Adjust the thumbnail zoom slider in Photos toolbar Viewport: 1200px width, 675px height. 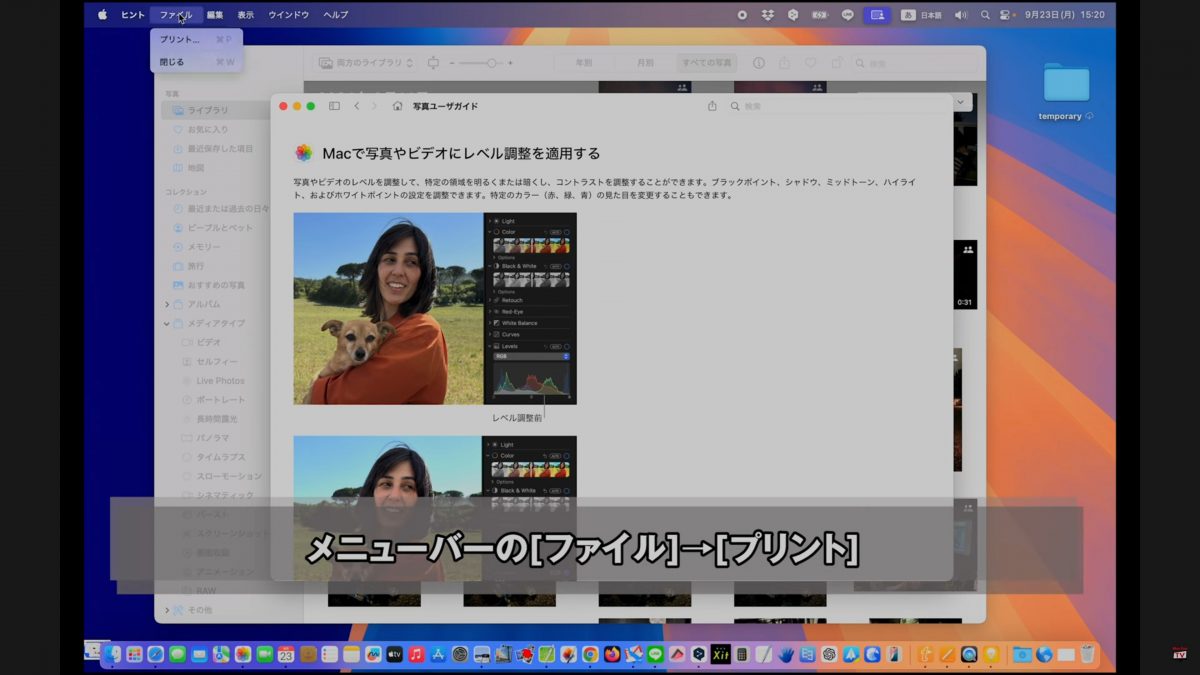pos(492,63)
